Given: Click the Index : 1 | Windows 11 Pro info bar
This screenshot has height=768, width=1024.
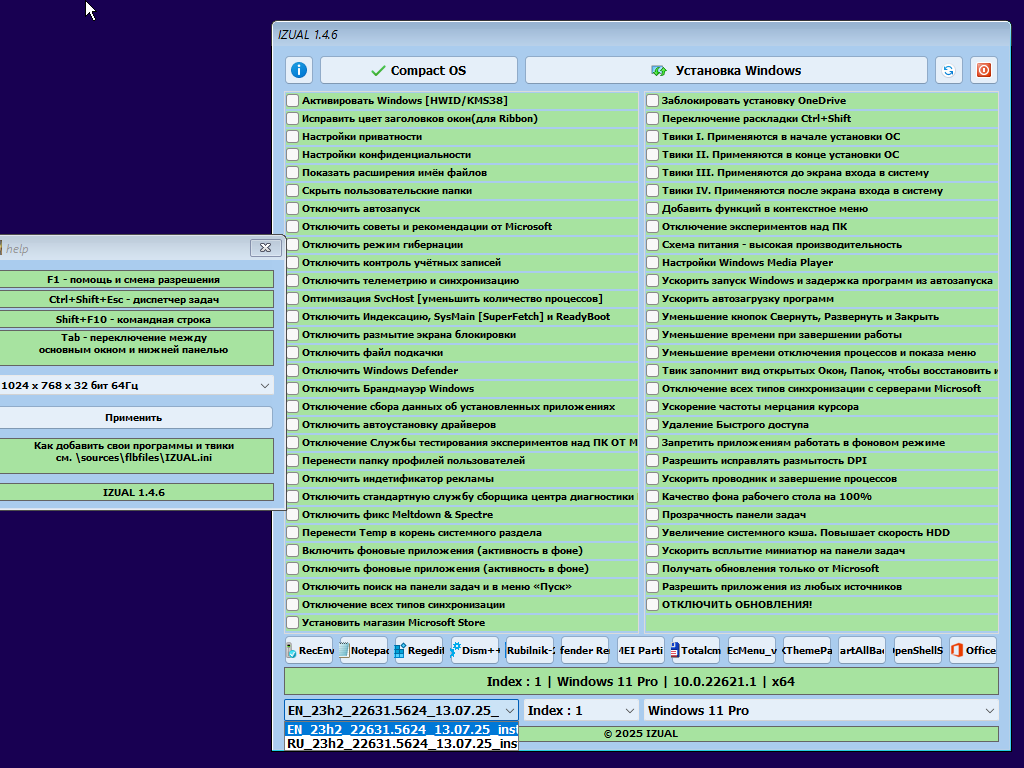Looking at the screenshot, I should coord(641,681).
